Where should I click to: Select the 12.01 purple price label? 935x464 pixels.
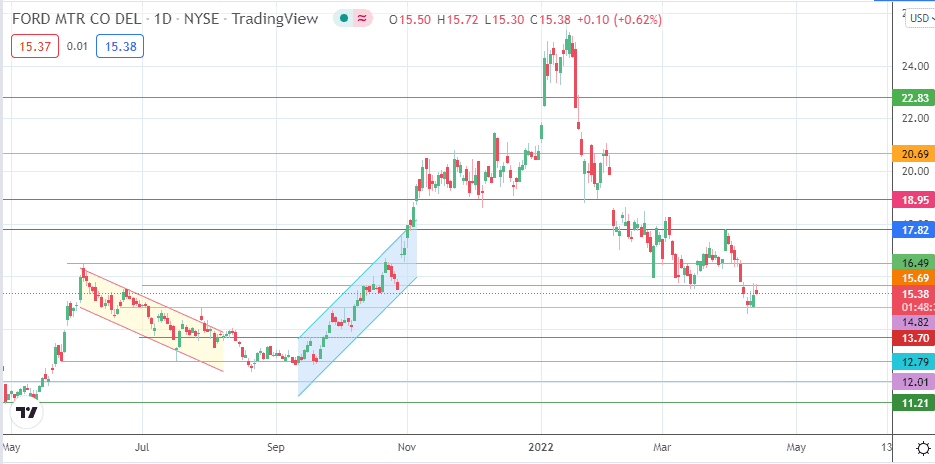tap(914, 382)
